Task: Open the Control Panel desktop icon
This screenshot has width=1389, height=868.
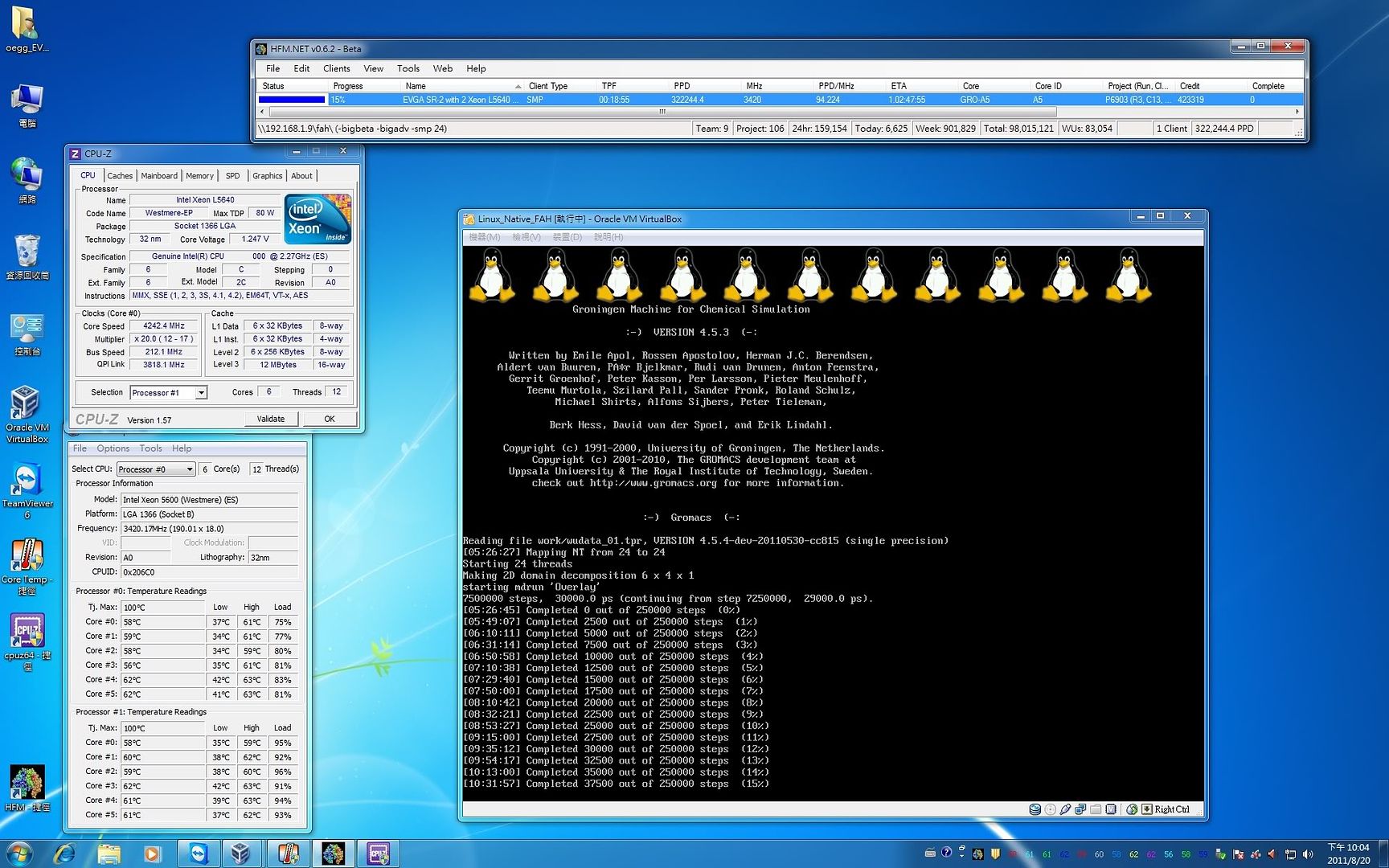Action: [27, 333]
